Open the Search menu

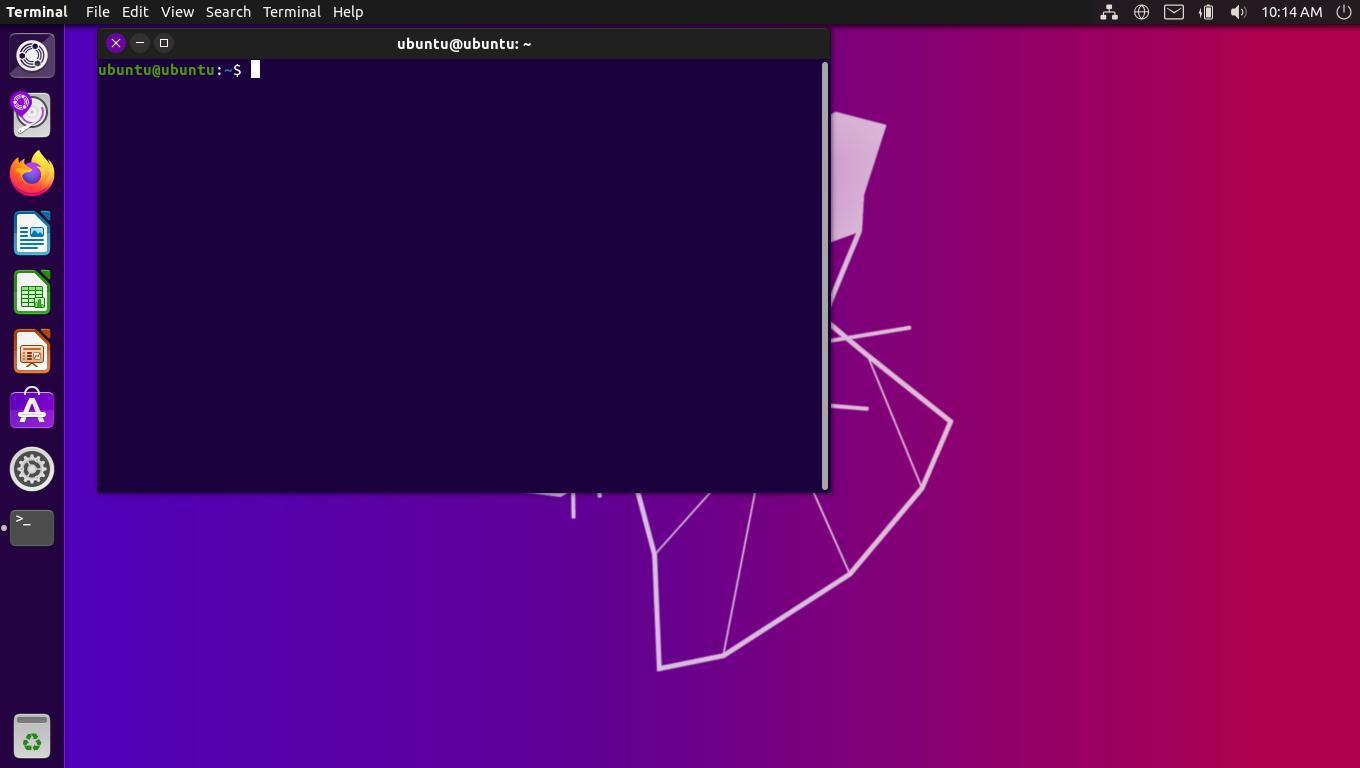(x=228, y=12)
